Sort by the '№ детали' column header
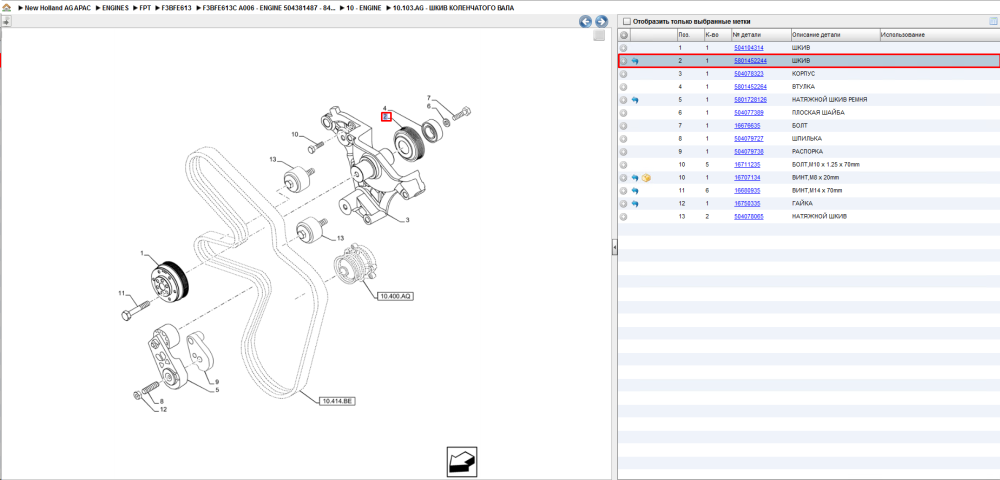 coord(760,34)
